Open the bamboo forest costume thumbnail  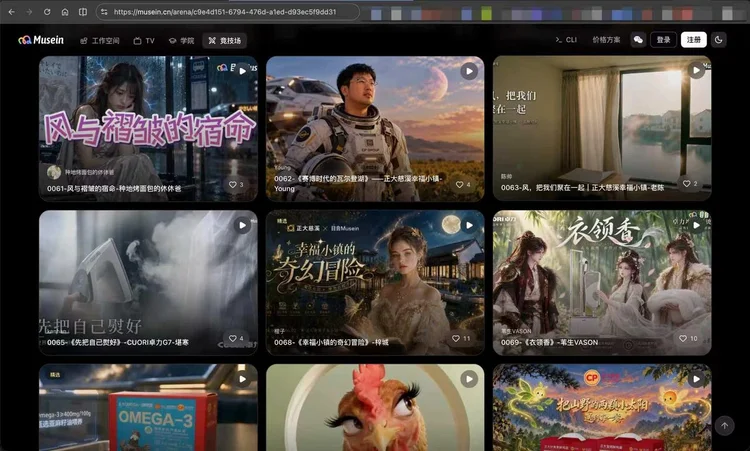coord(602,283)
